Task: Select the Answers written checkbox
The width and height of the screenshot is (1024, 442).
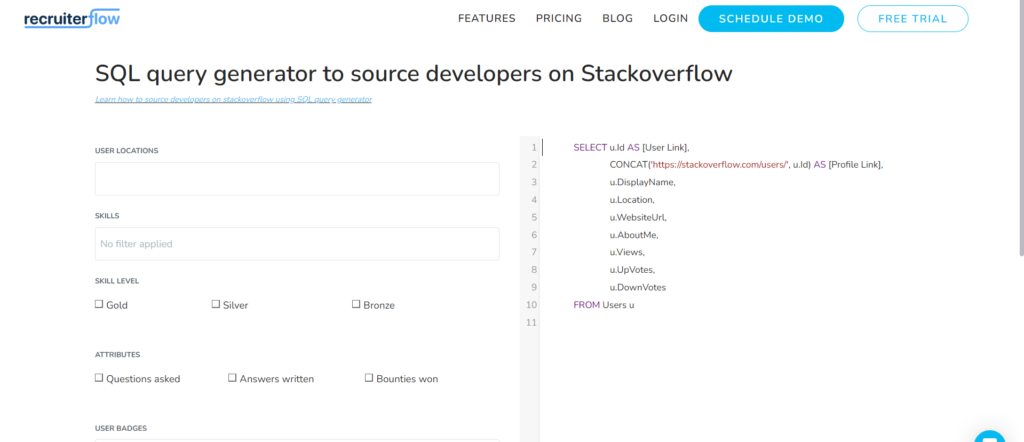Action: pos(232,378)
